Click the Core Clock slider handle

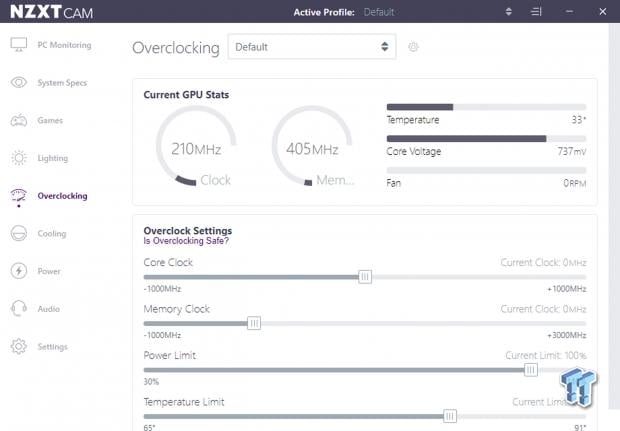coord(365,277)
